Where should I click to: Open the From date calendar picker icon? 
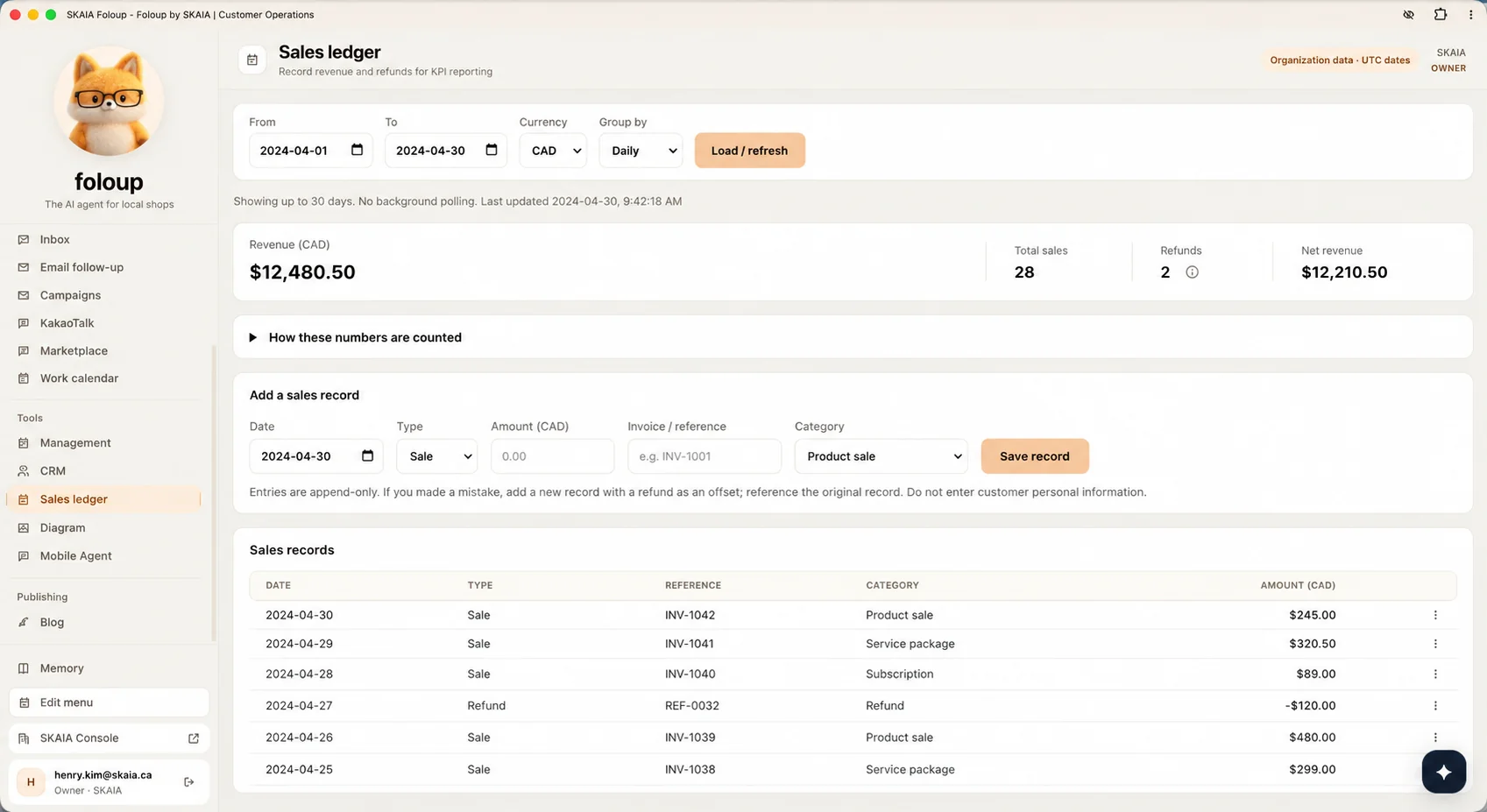click(357, 150)
